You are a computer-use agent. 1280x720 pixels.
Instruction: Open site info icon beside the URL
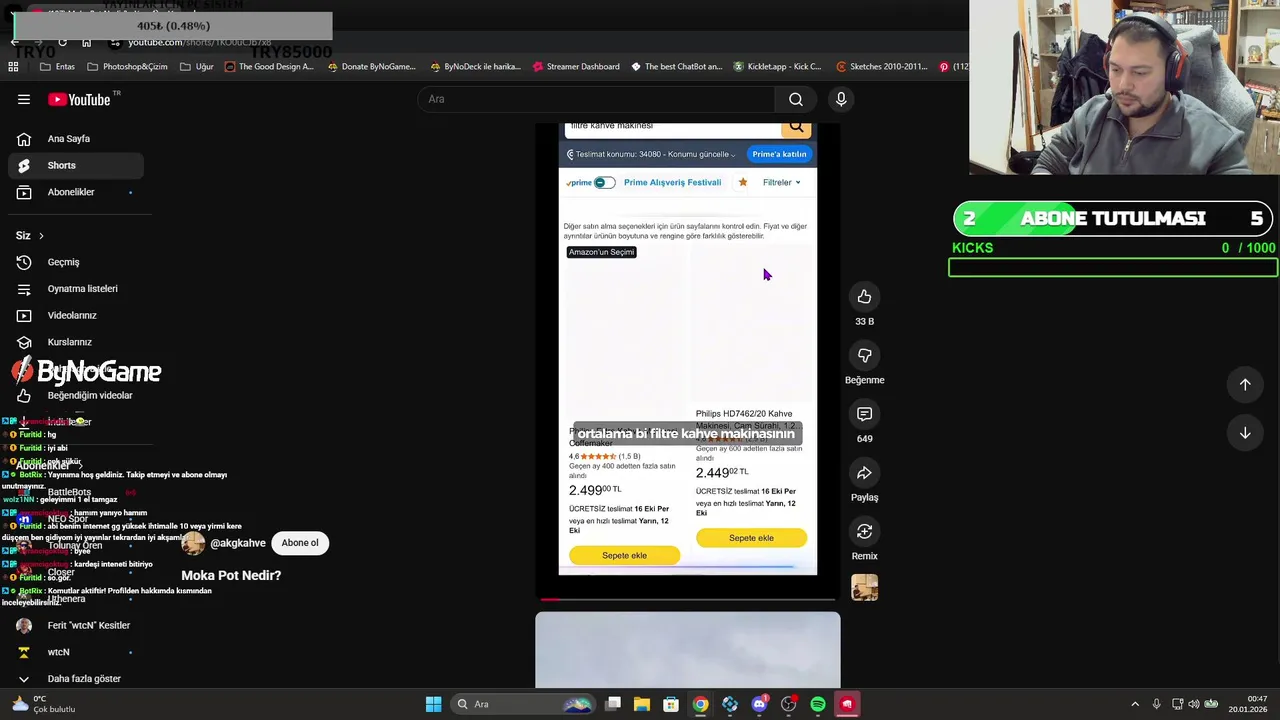click(x=115, y=42)
